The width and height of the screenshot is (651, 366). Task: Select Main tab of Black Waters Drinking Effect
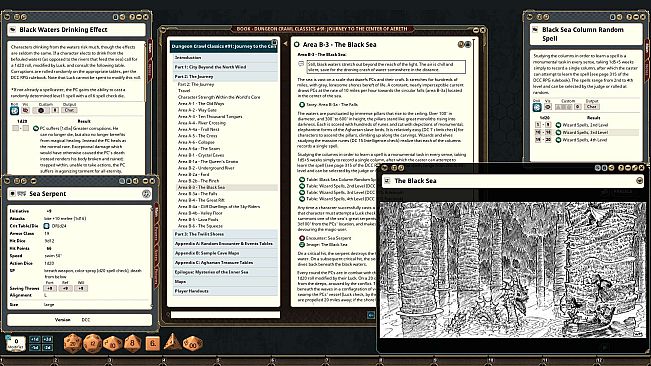tap(150, 48)
